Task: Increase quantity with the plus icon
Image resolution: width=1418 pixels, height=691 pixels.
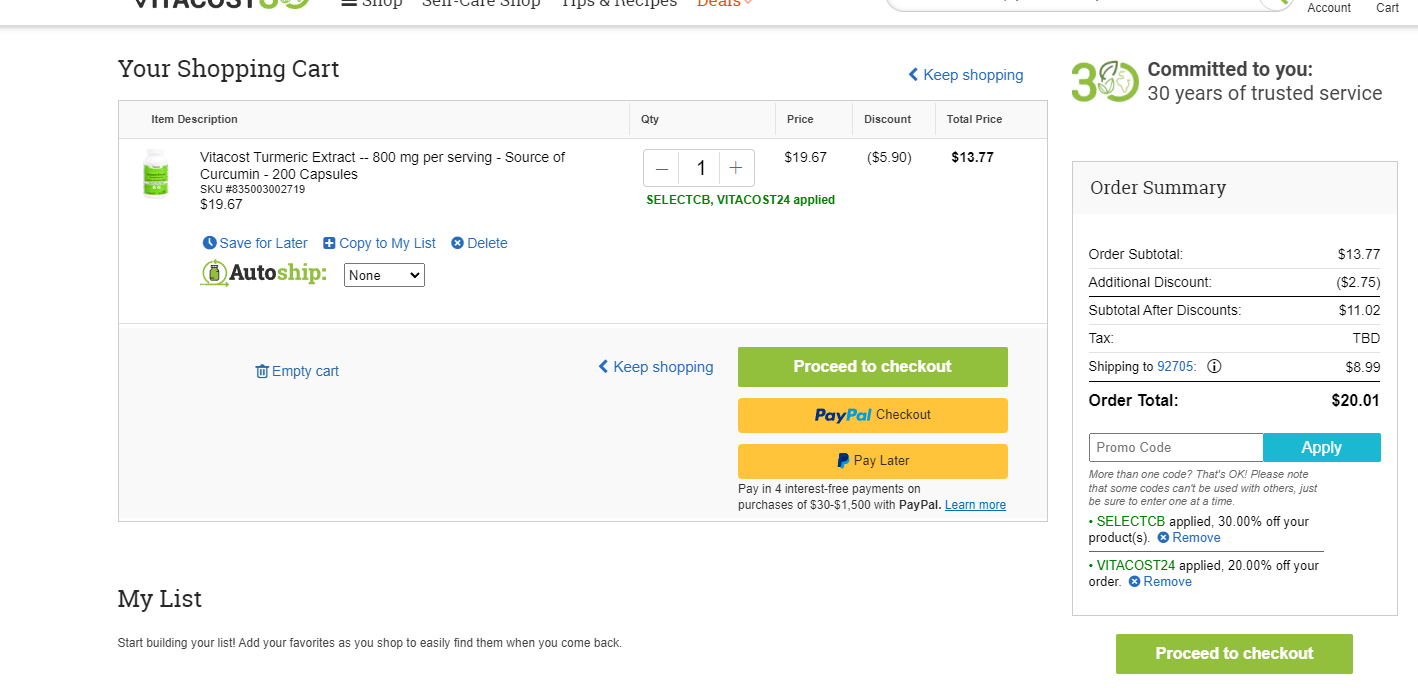Action: click(x=736, y=168)
